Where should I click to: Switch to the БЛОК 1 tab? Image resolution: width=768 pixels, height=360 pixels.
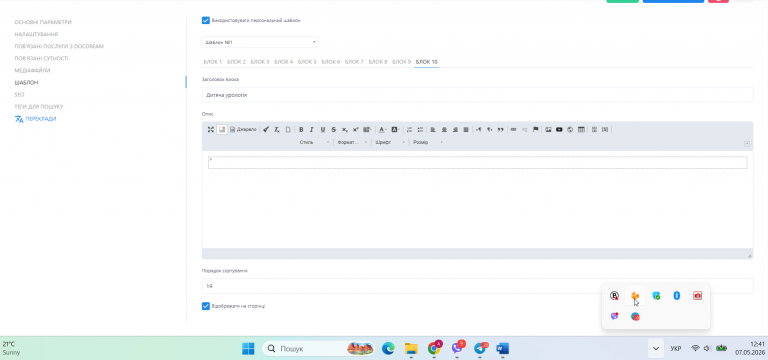tap(213, 62)
